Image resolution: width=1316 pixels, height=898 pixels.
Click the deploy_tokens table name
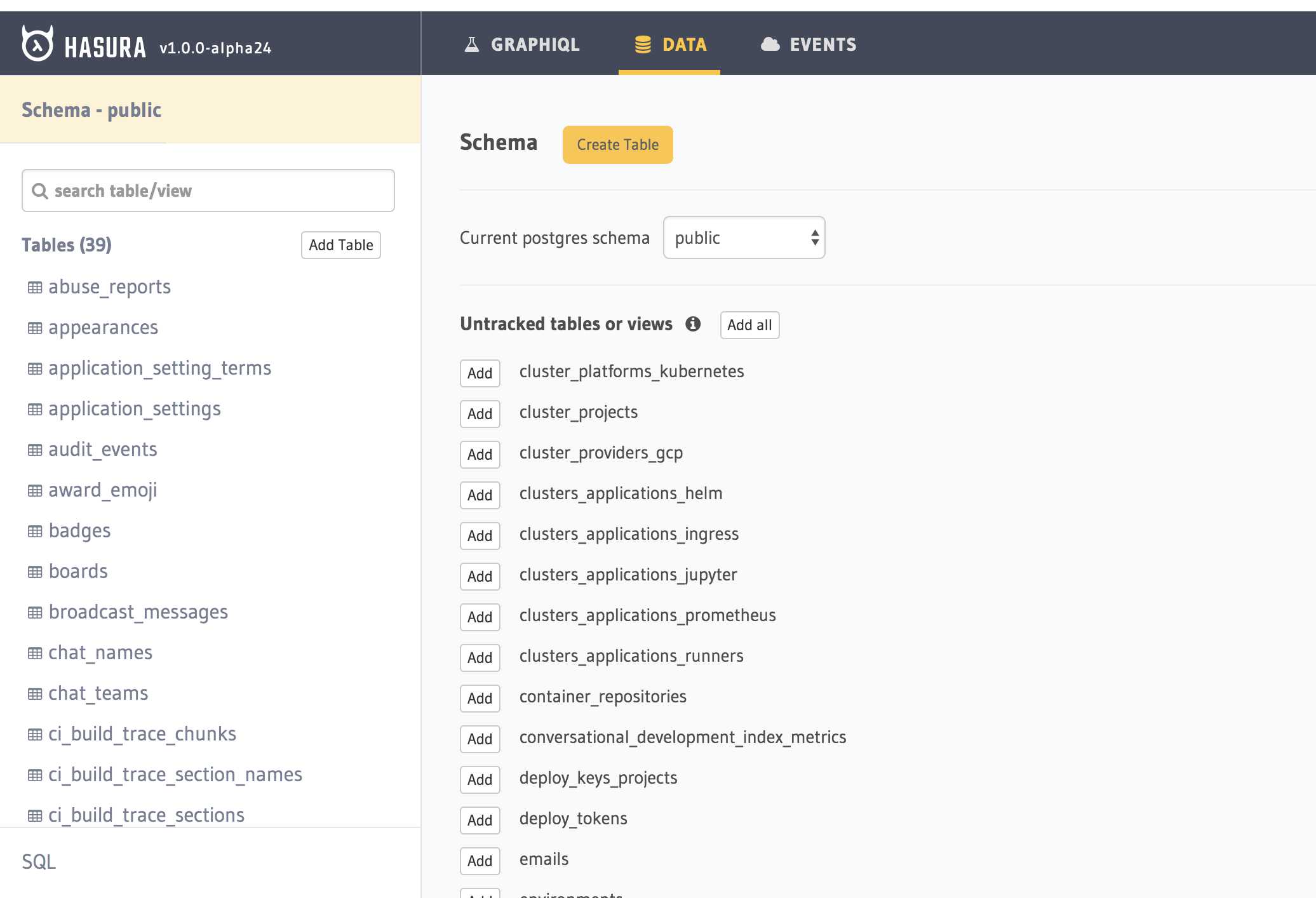click(573, 819)
